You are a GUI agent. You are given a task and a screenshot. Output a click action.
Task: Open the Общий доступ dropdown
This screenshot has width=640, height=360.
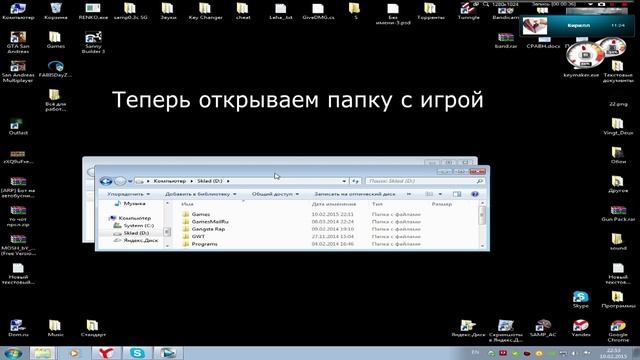click(275, 194)
